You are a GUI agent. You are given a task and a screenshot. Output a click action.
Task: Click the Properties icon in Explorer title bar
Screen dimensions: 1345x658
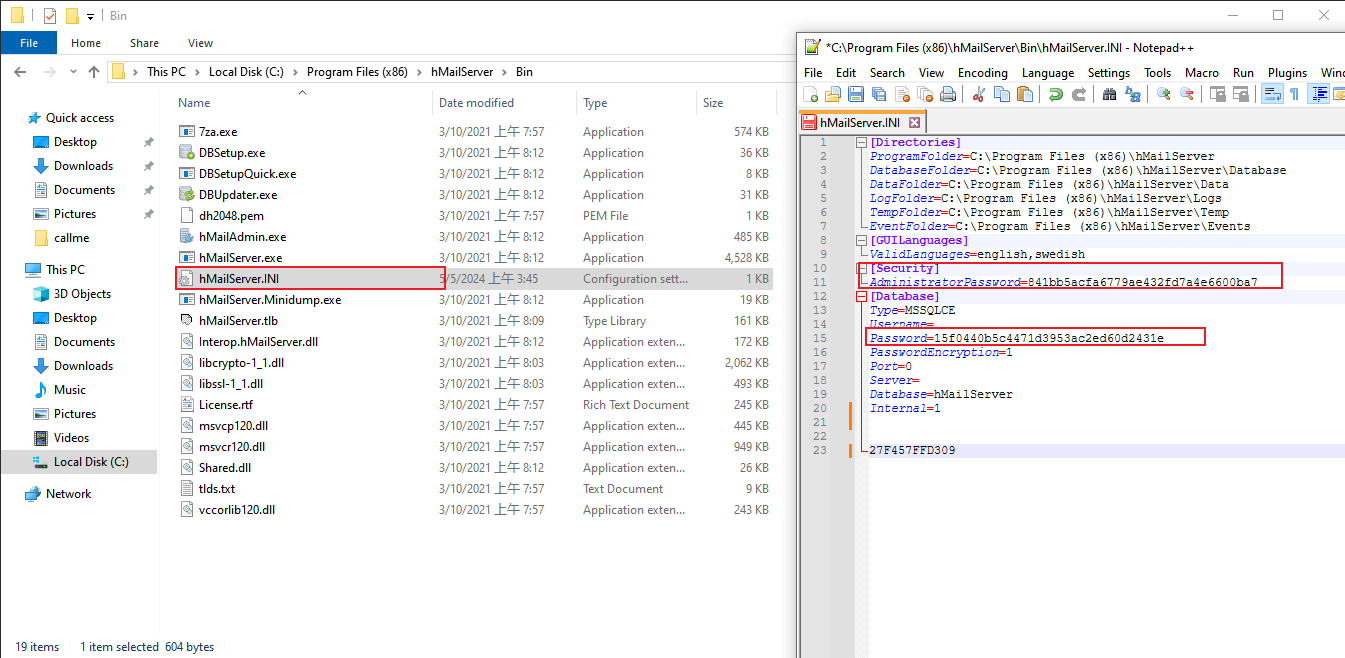(50, 16)
